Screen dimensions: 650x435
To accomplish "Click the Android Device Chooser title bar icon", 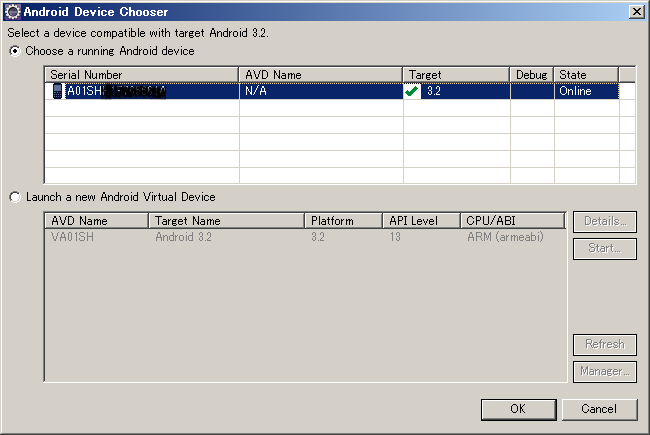I will [x=12, y=11].
